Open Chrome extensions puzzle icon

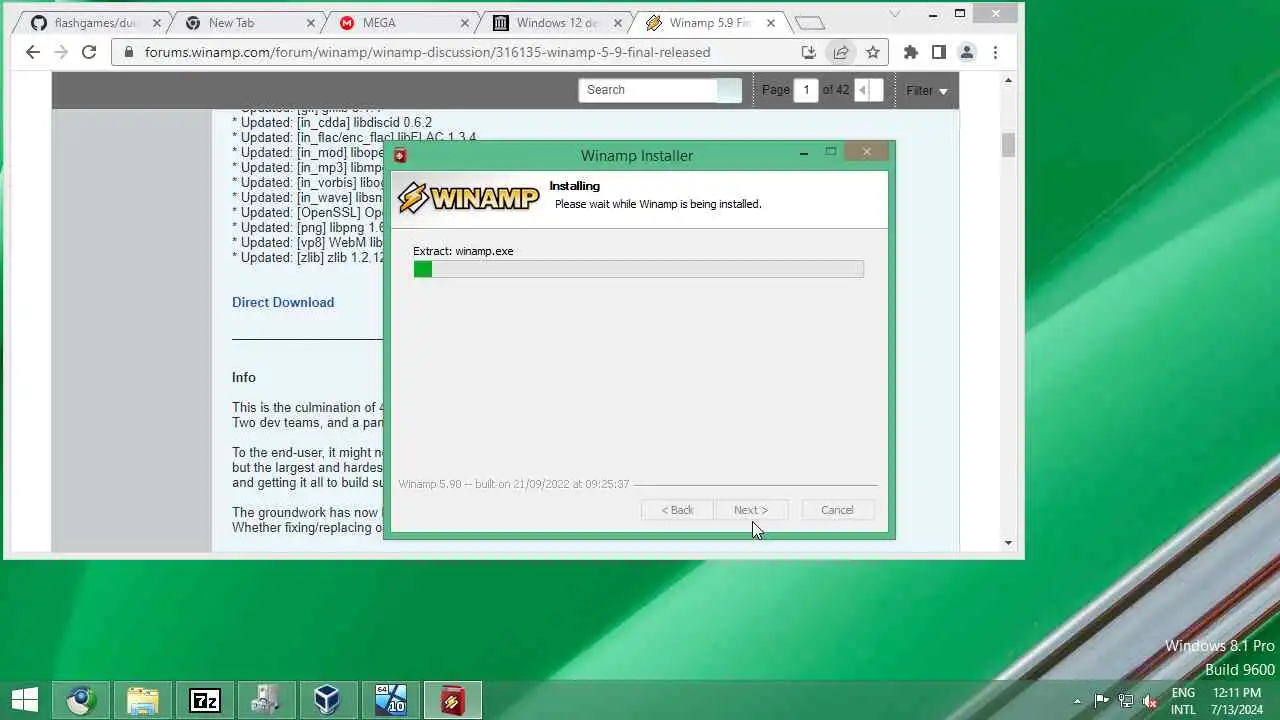click(910, 52)
